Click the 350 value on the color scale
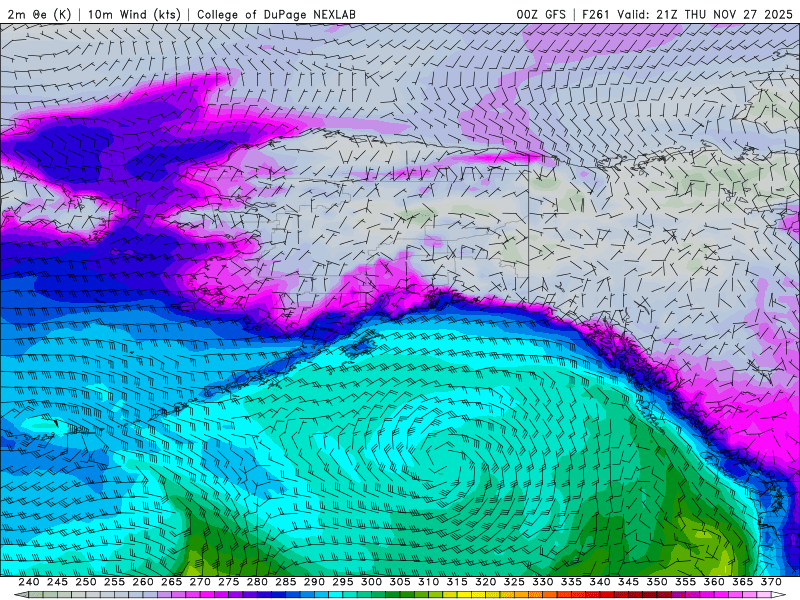This screenshot has height=600, width=800. click(x=657, y=582)
